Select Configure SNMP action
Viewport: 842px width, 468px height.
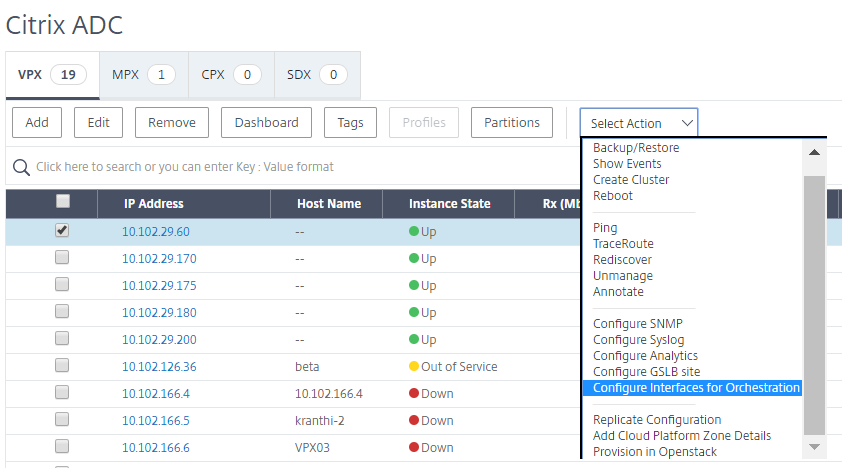point(637,324)
